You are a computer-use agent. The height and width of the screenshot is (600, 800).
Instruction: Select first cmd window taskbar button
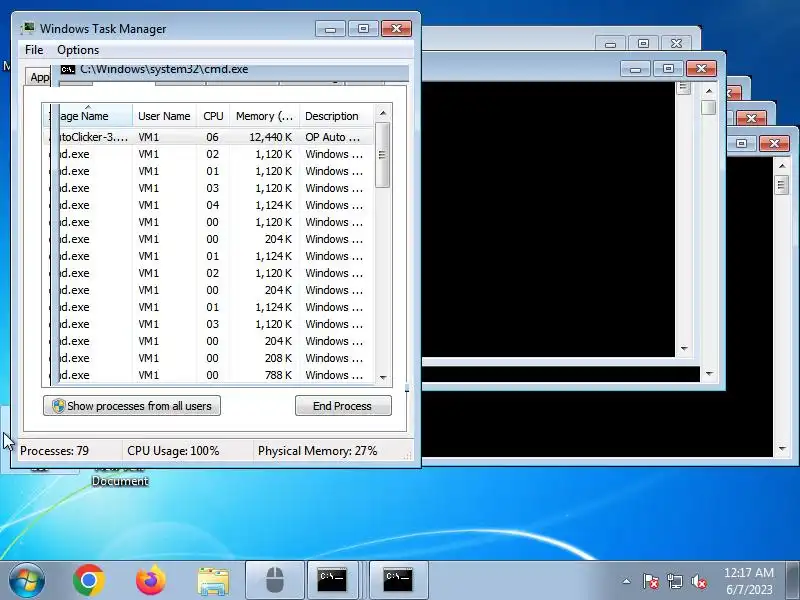[332, 580]
